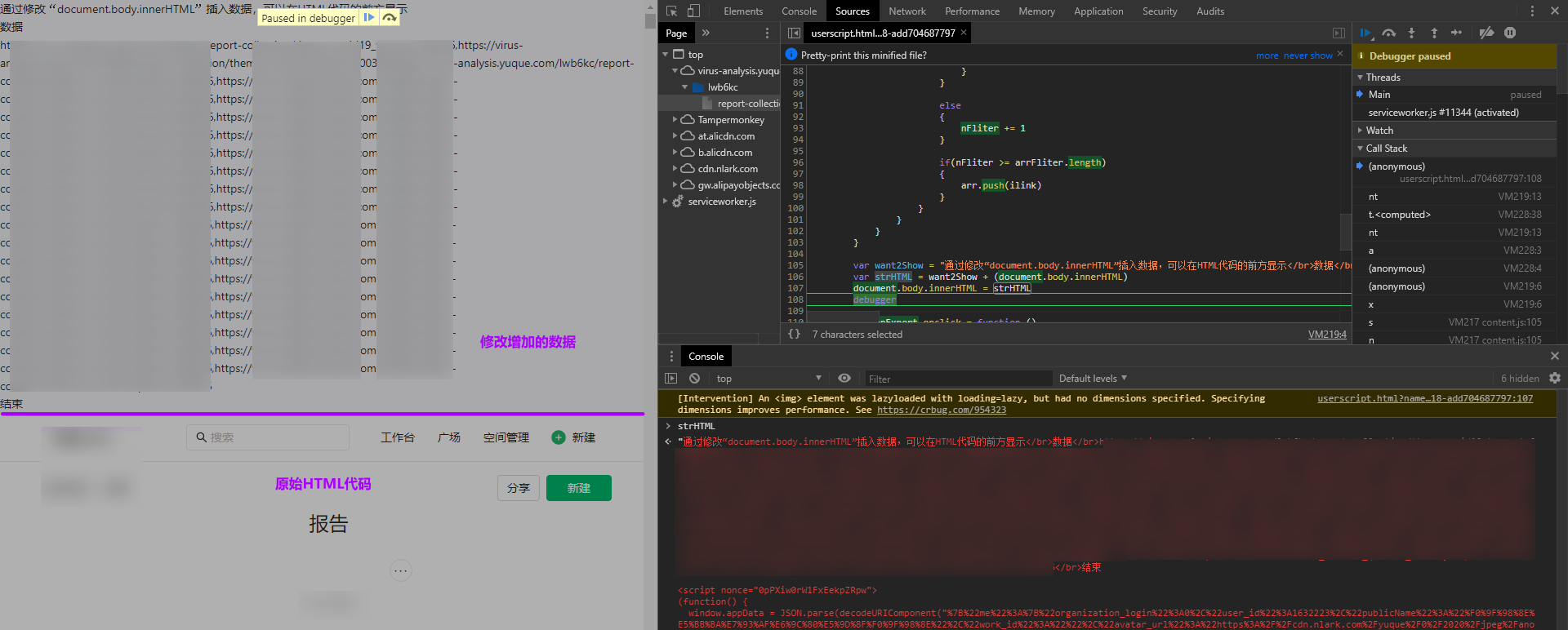The height and width of the screenshot is (630, 1568).
Task: Click the 空间管理 navigation item
Action: point(506,437)
